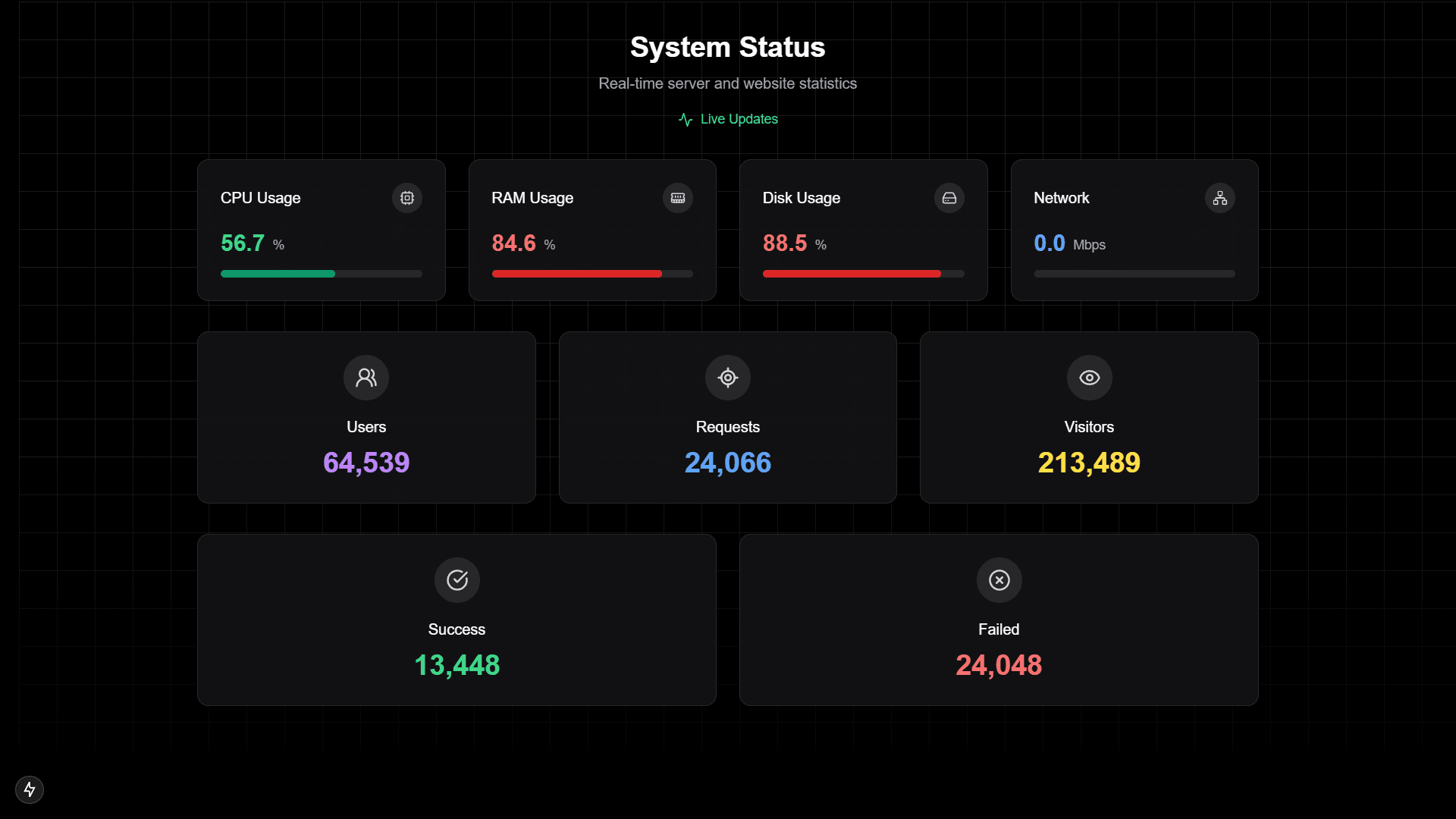The height and width of the screenshot is (819, 1456).
Task: Click the RAM memory icon
Action: pyautogui.click(x=678, y=198)
